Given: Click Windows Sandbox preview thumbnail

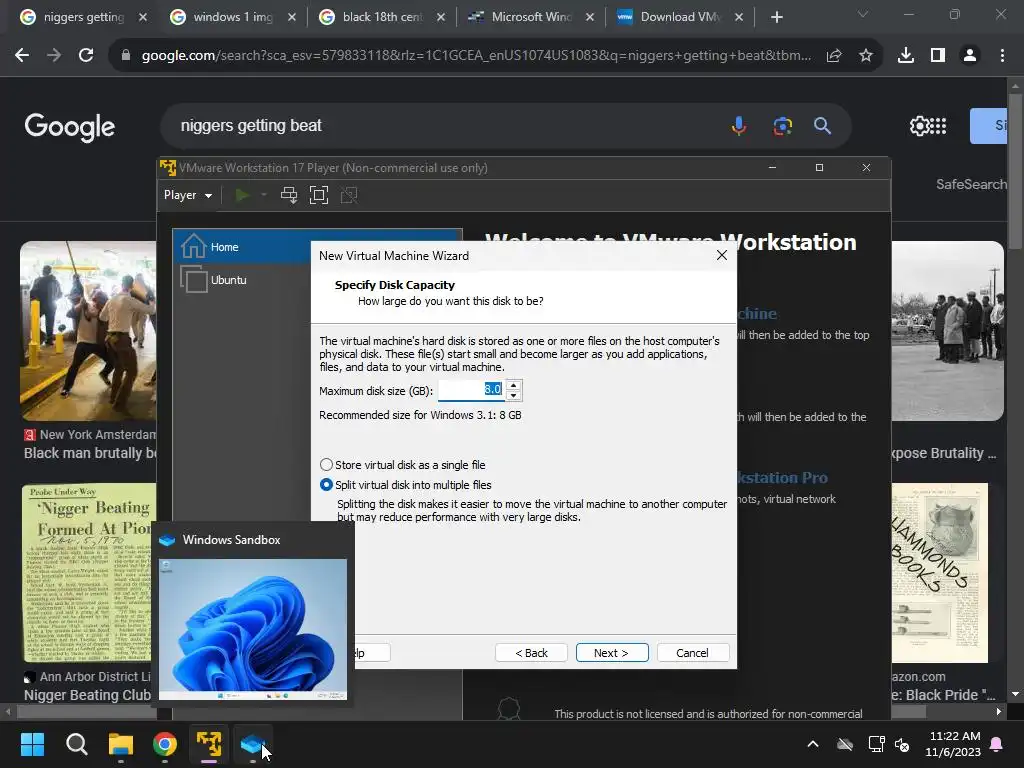Looking at the screenshot, I should [253, 630].
